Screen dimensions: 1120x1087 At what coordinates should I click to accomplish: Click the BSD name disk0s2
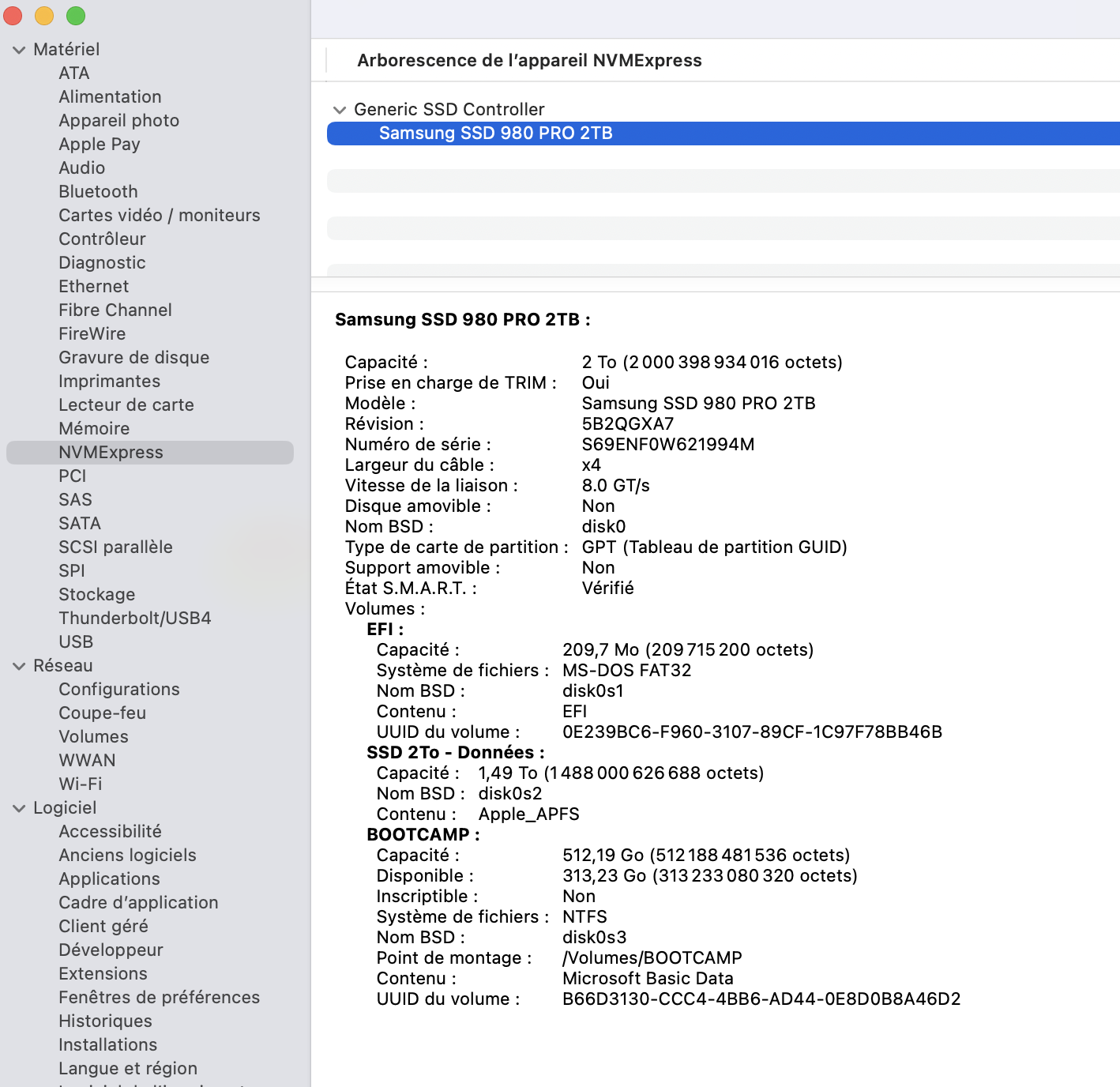click(510, 793)
